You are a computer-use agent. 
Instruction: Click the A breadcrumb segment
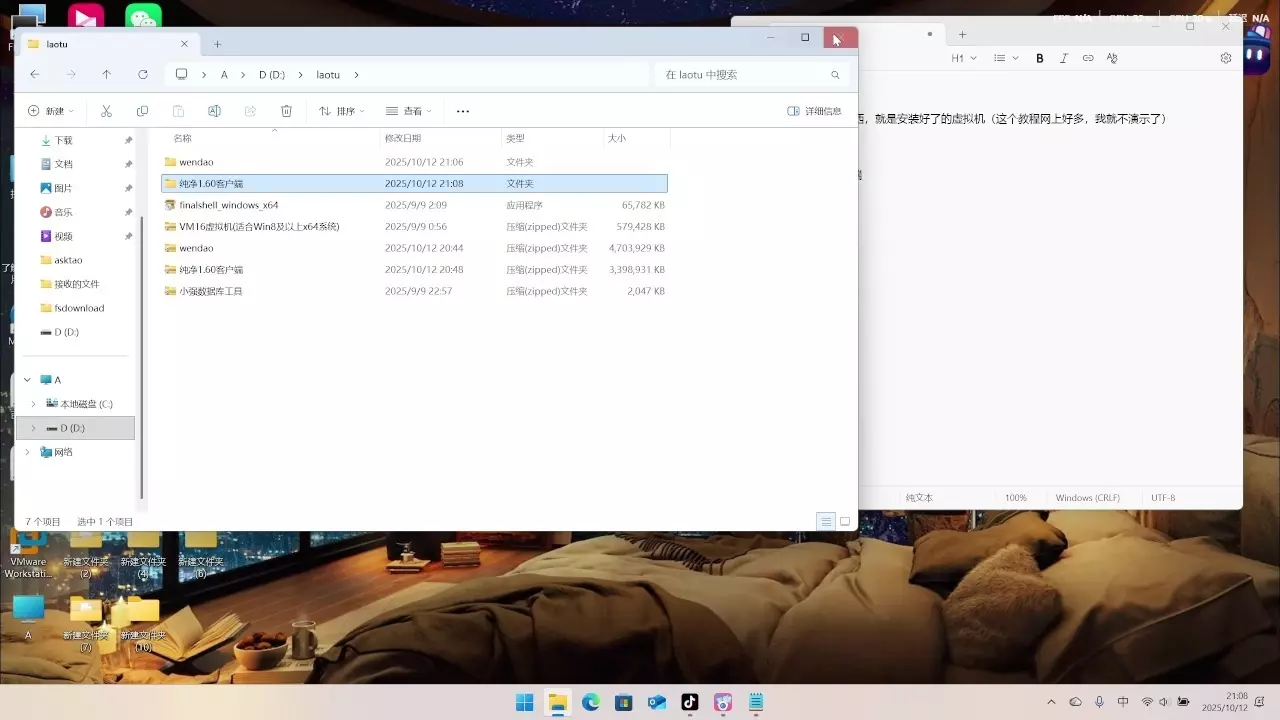tap(224, 75)
